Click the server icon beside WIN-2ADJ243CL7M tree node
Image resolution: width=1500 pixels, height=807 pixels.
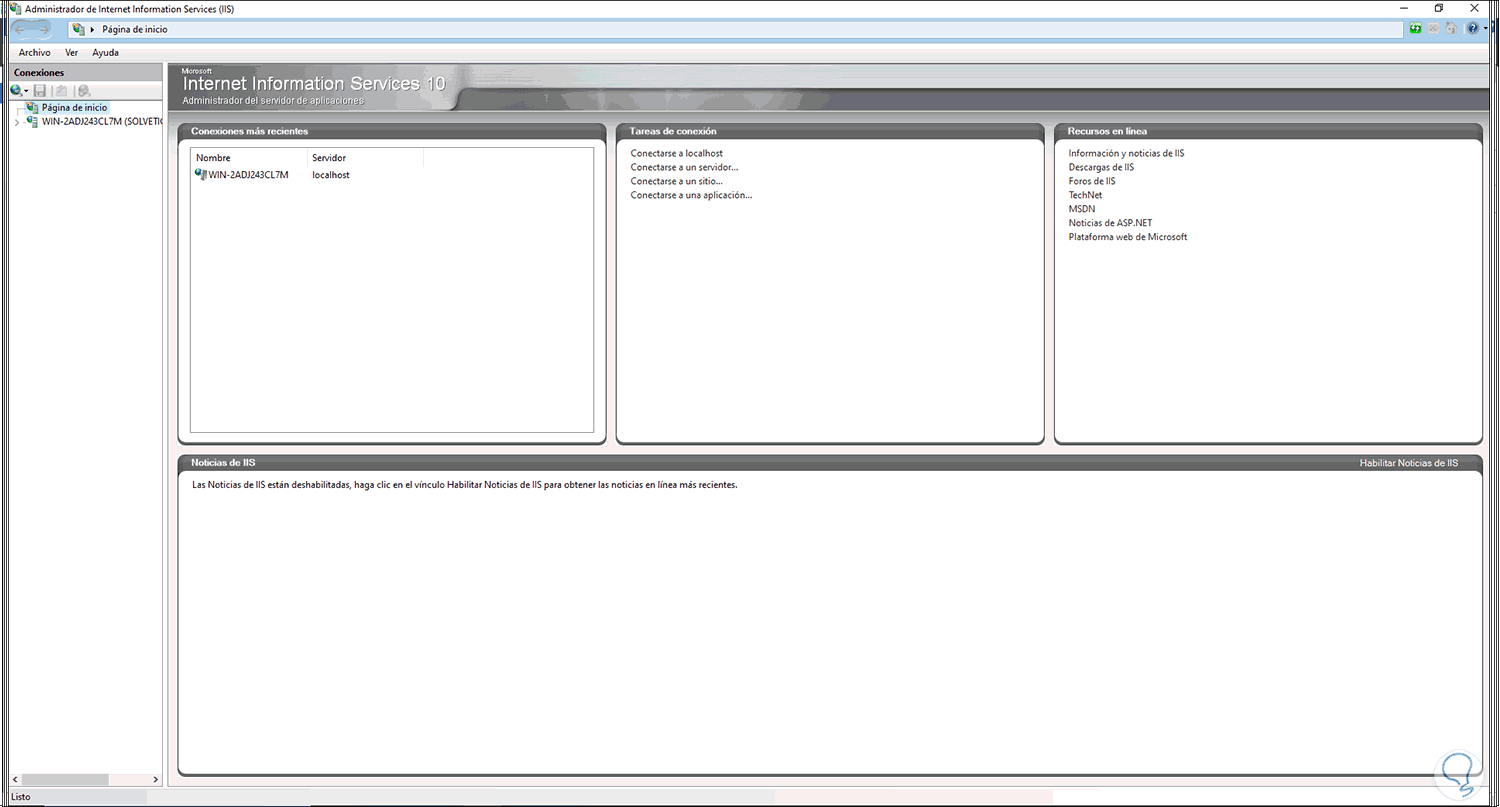tap(32, 121)
